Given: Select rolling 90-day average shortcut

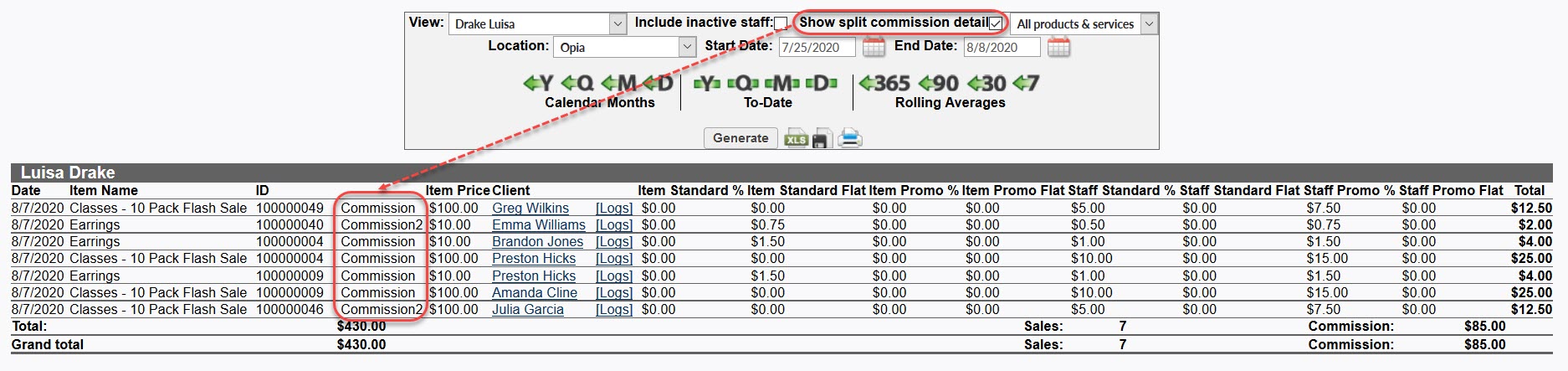Looking at the screenshot, I should point(938,84).
